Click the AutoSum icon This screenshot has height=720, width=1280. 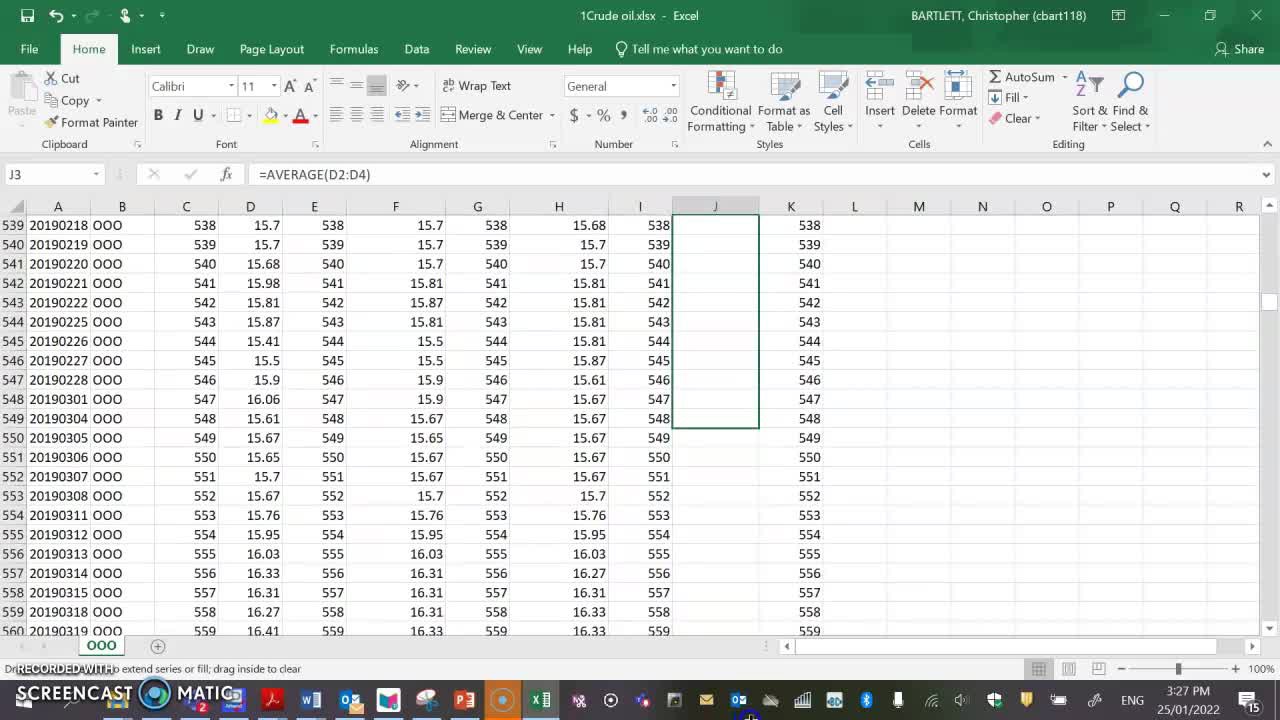[x=996, y=76]
